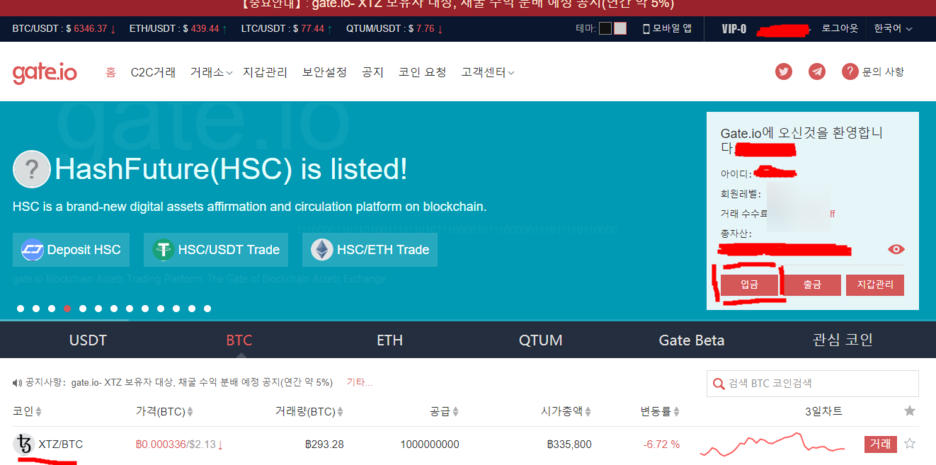936x465 pixels.
Task: Sort by 코인 column arrows
Action: pos(39,411)
